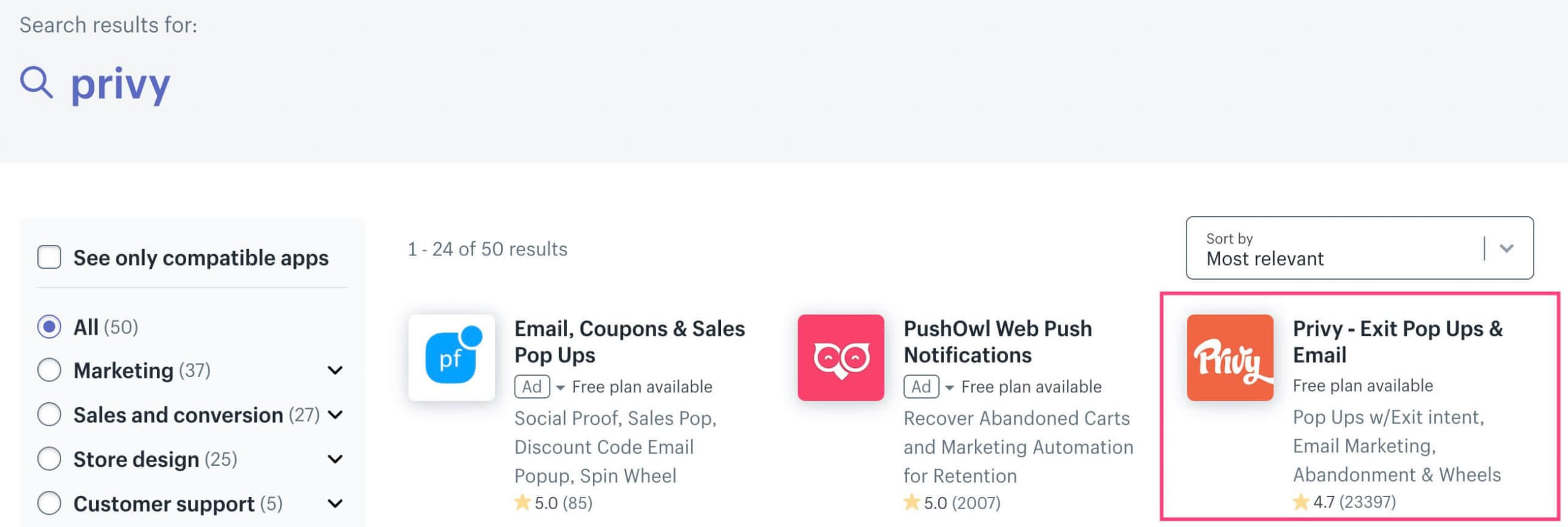Open the orange Privy app logo
This screenshot has width=1568, height=527.
pos(1230,357)
